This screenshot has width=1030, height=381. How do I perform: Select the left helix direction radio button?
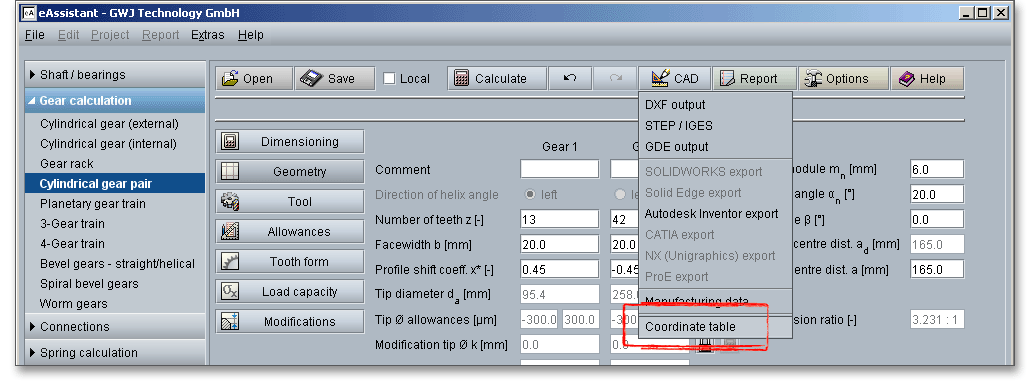tap(530, 194)
